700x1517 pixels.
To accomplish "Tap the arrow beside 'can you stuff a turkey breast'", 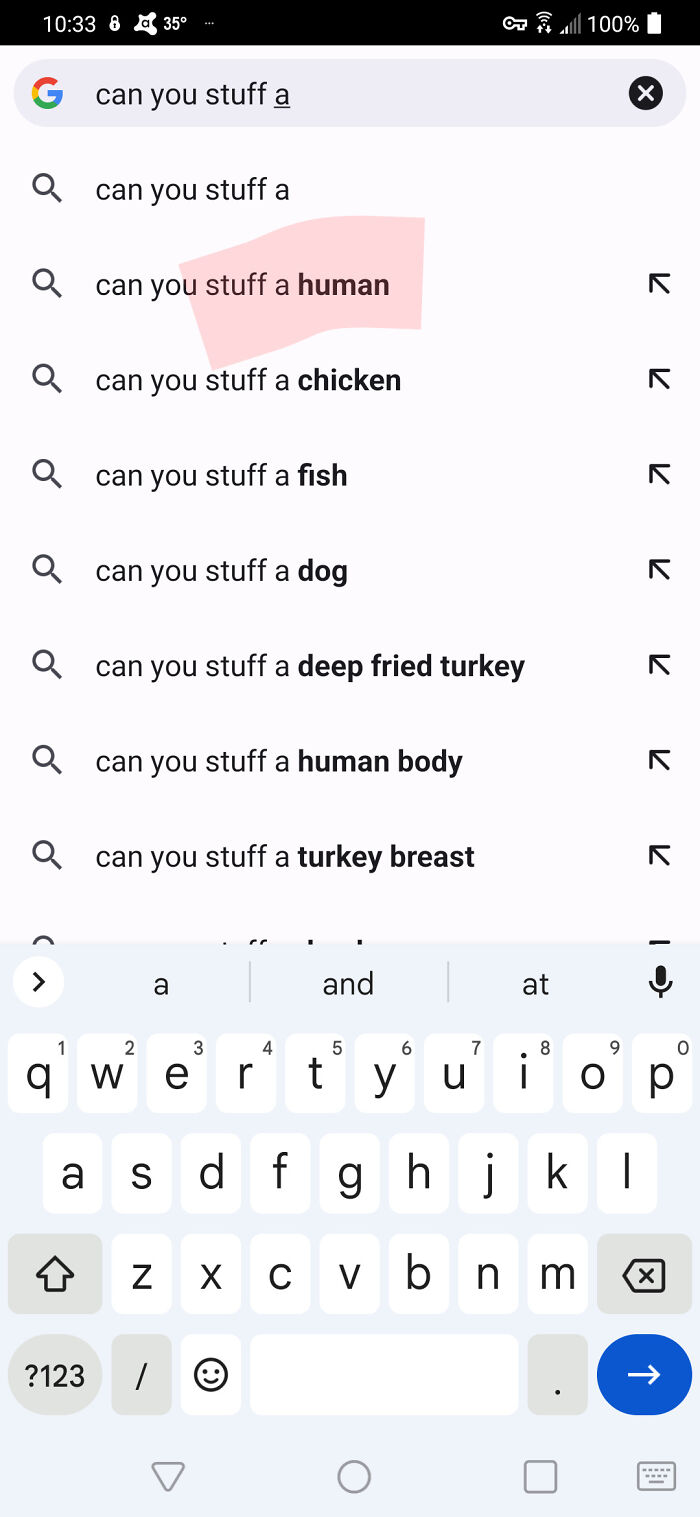I will (658, 856).
